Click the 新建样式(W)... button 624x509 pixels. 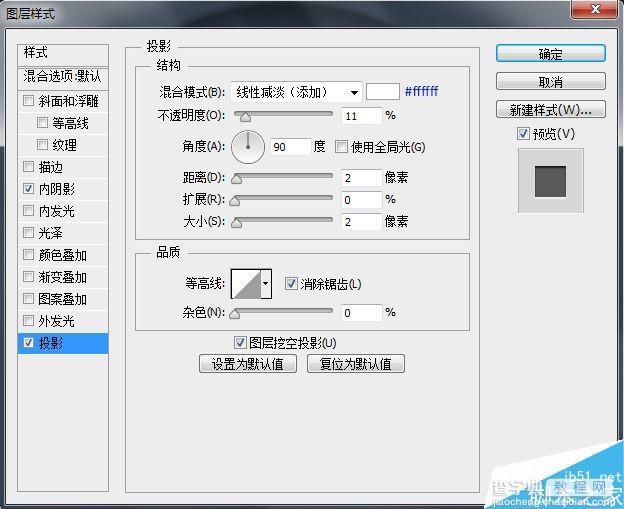(x=551, y=109)
